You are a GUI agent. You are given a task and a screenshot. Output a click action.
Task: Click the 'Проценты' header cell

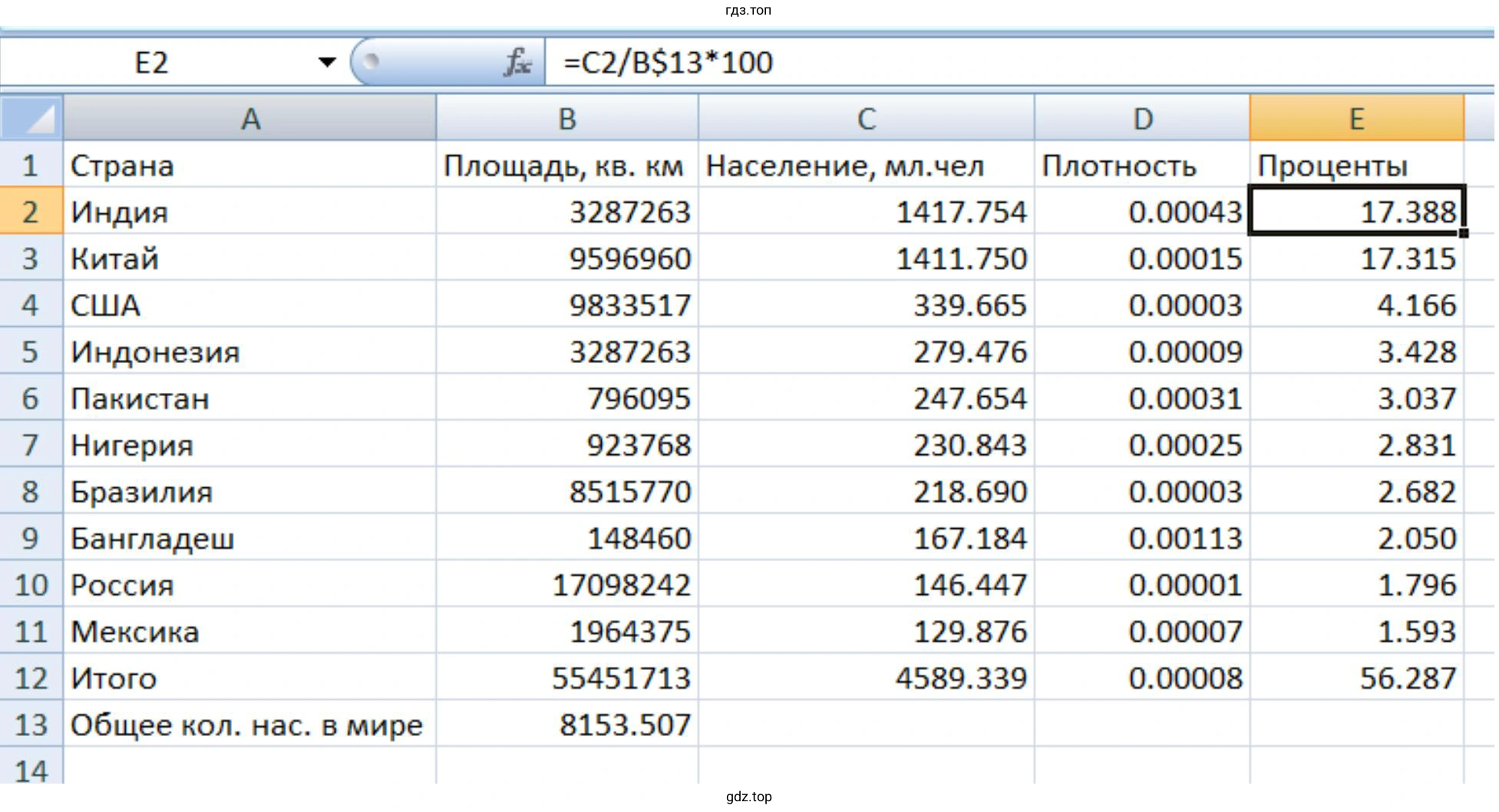1357,165
